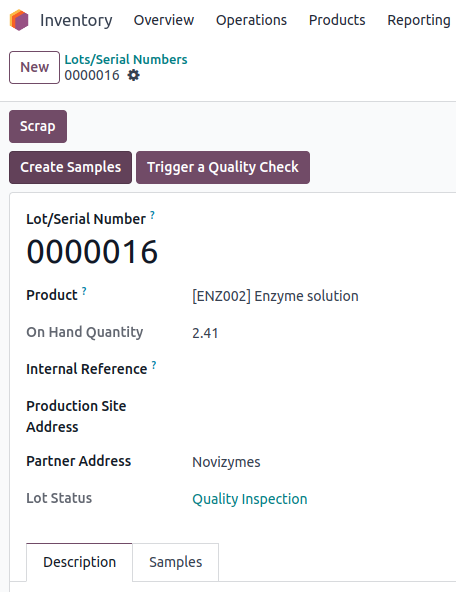Select the Description tab
This screenshot has height=592, width=456.
coord(79,562)
